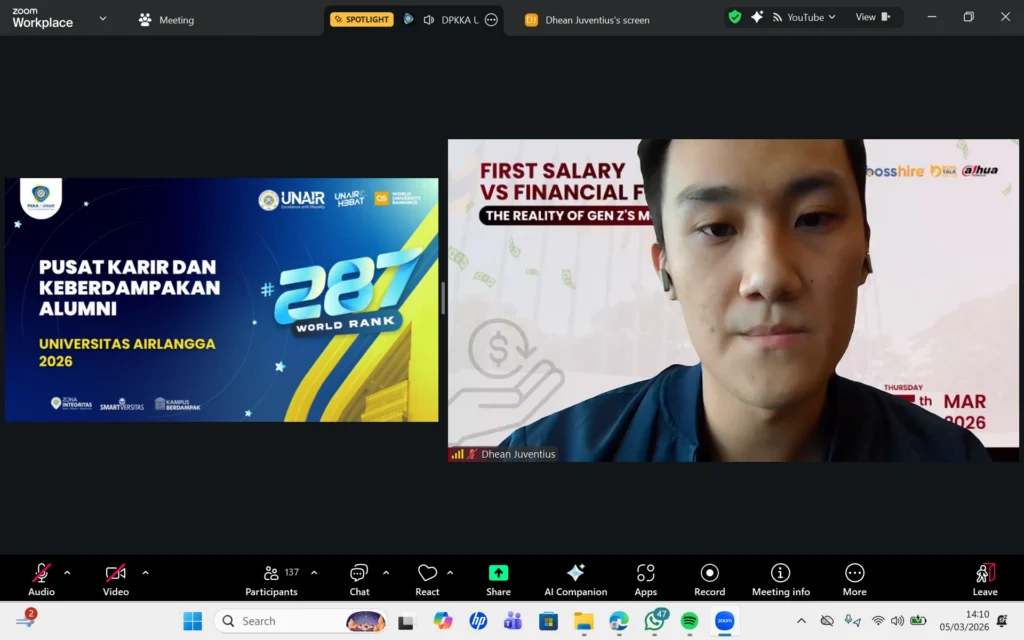This screenshot has width=1024, height=640.
Task: Open Microsoft Store from the taskbar
Action: click(549, 621)
